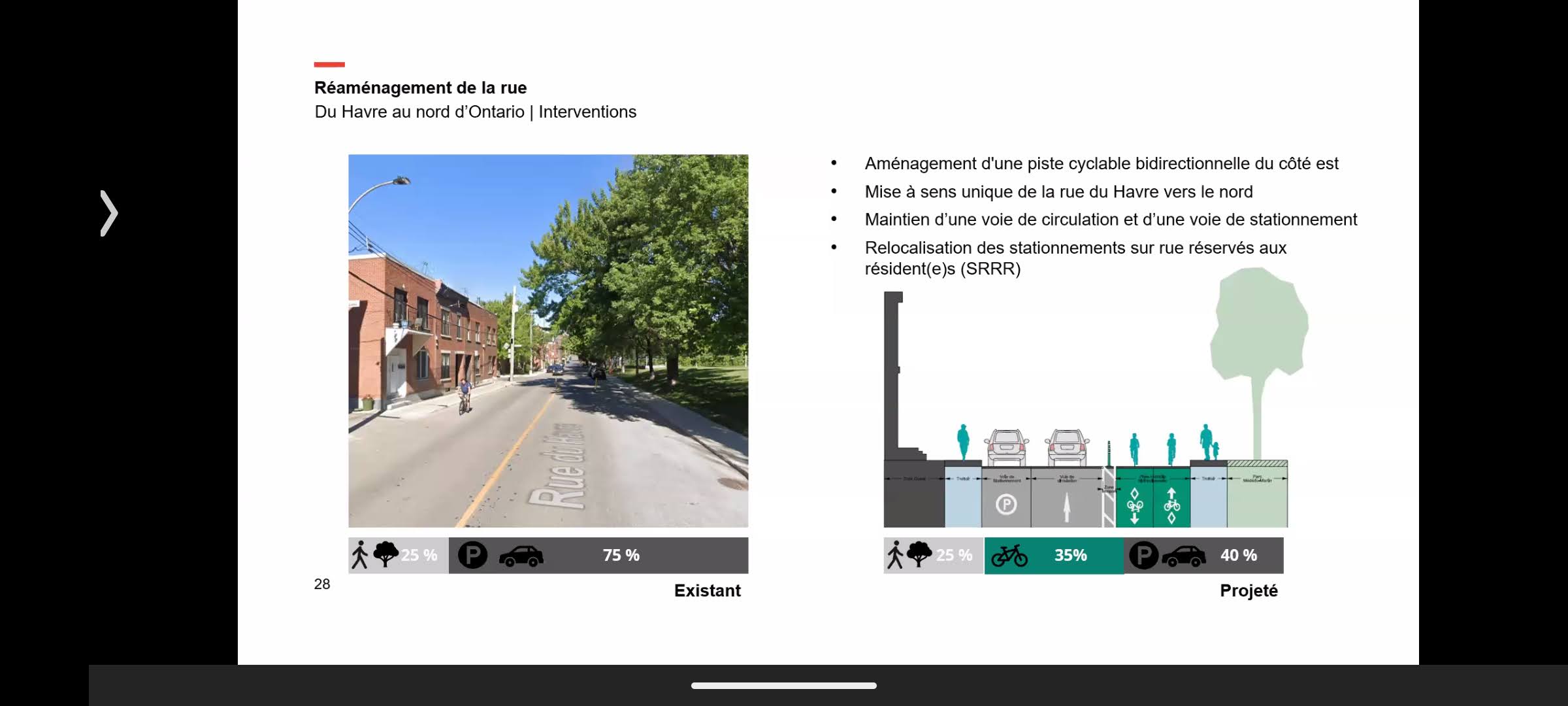The image size is (1568, 706).
Task: Click the Rue du Havre street photo
Action: pyautogui.click(x=548, y=341)
